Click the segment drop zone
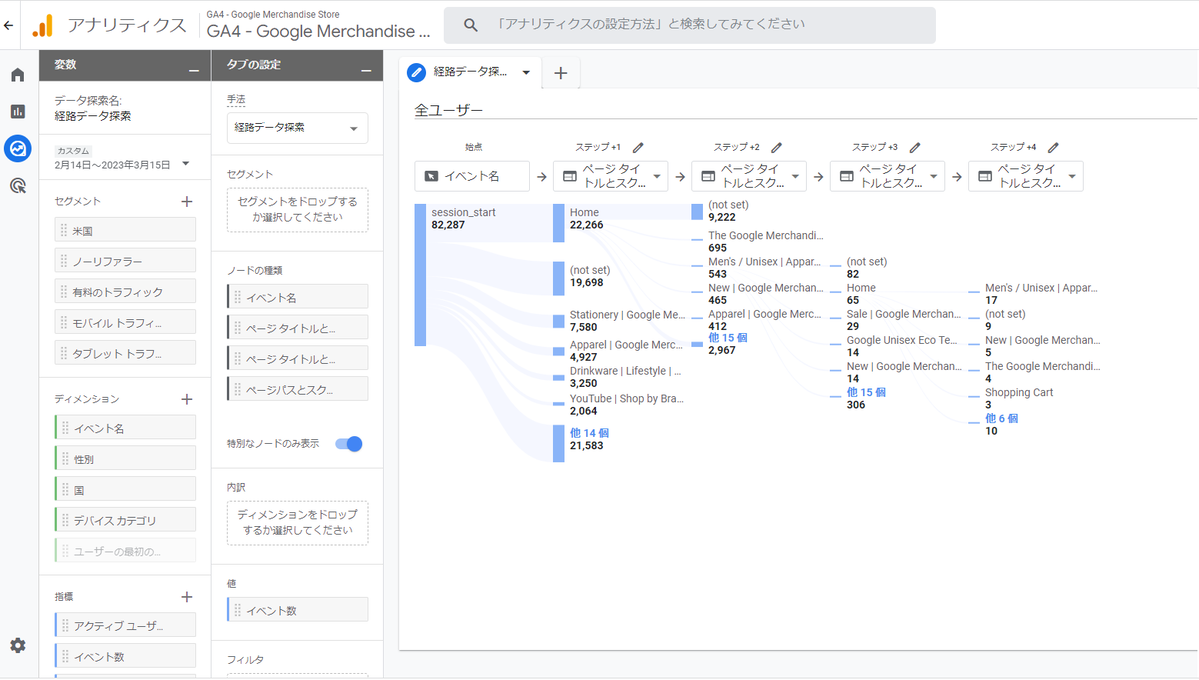Image resolution: width=1199 pixels, height=680 pixels. 297,210
